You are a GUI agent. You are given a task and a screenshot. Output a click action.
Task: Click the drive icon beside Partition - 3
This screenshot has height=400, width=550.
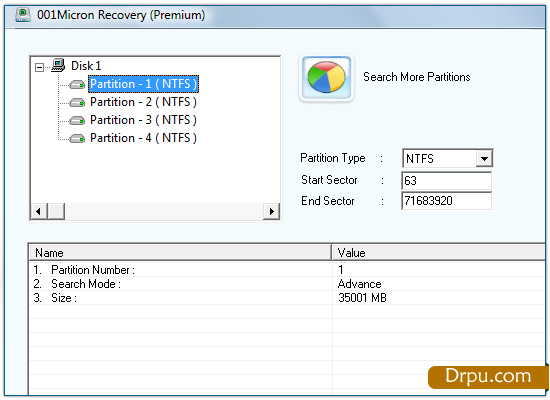pyautogui.click(x=77, y=120)
